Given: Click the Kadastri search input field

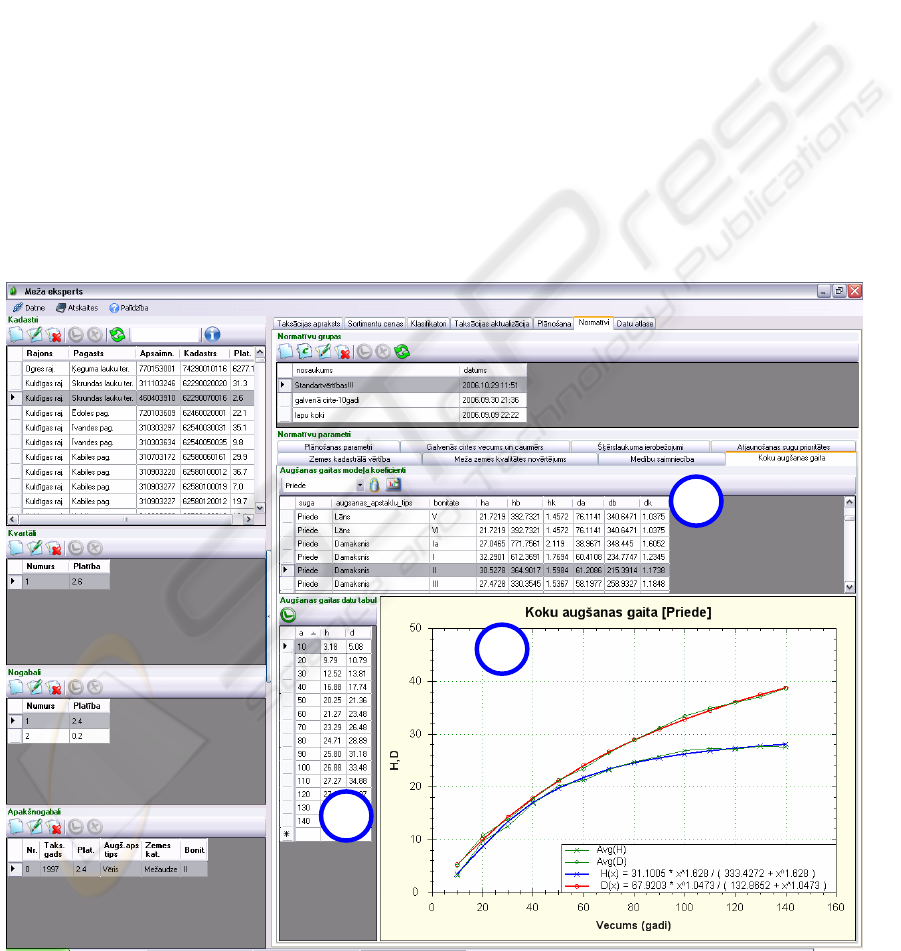Looking at the screenshot, I should (166, 335).
